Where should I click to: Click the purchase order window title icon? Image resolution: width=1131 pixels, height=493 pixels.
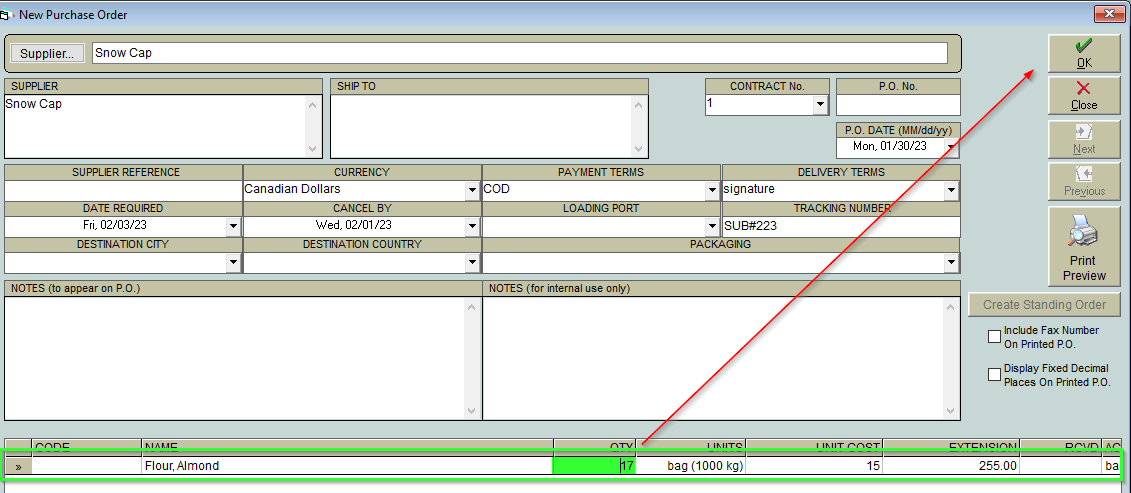coord(6,14)
